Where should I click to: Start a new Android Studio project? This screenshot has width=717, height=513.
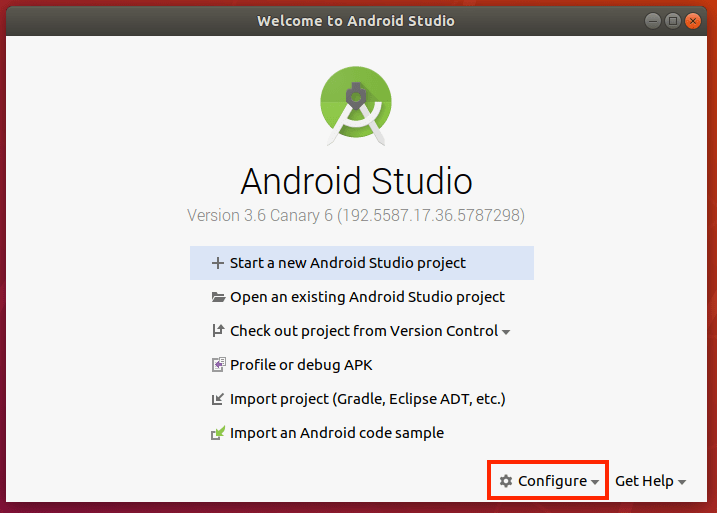(x=362, y=263)
